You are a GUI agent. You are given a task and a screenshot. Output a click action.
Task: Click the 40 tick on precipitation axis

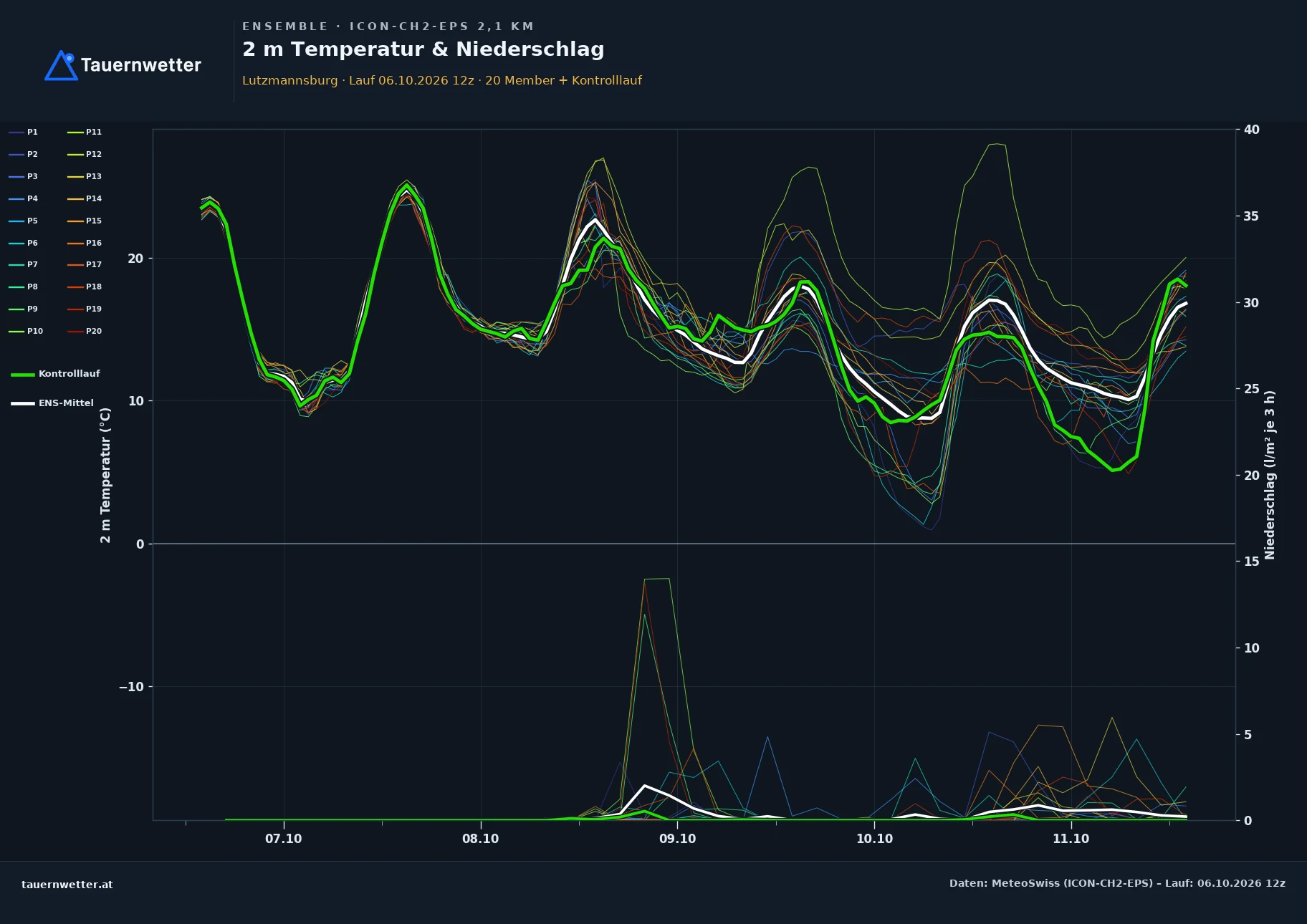1252,130
